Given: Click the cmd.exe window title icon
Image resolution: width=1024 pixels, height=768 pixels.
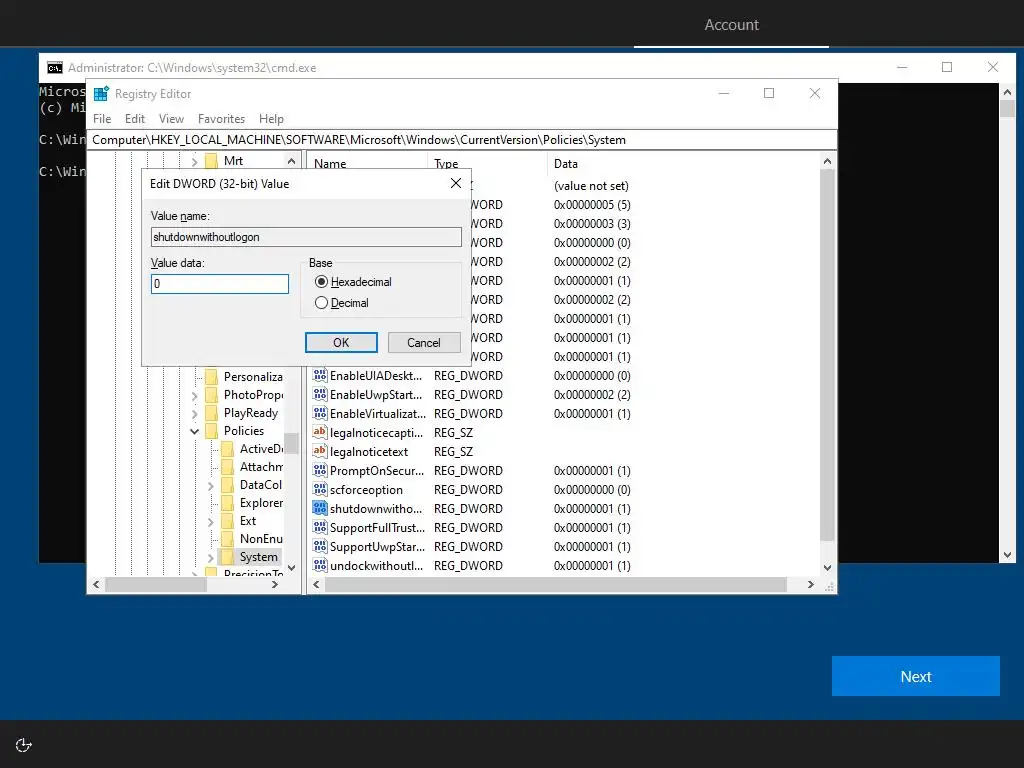Looking at the screenshot, I should [x=55, y=68].
